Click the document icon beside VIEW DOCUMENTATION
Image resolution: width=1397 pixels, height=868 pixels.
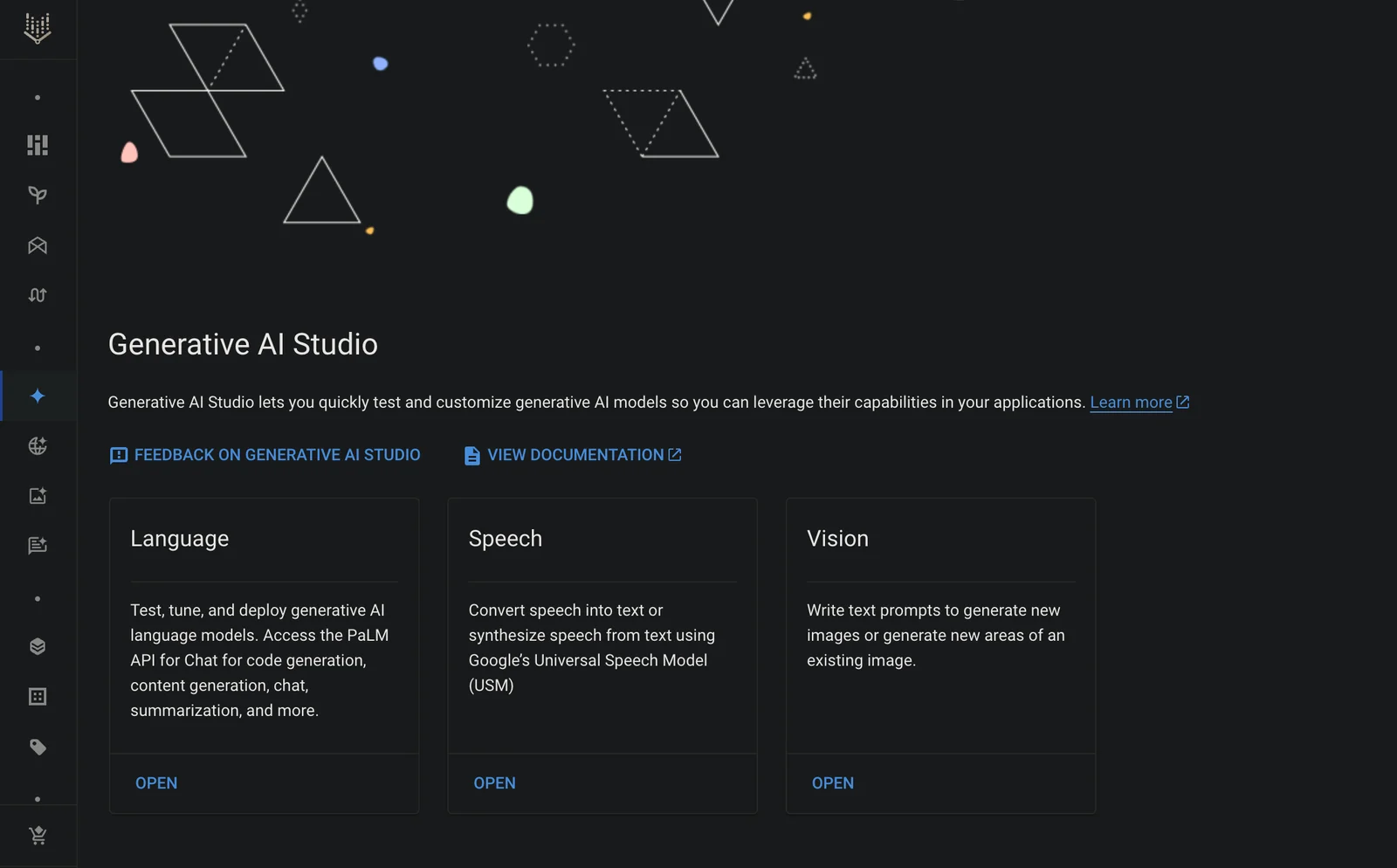472,456
